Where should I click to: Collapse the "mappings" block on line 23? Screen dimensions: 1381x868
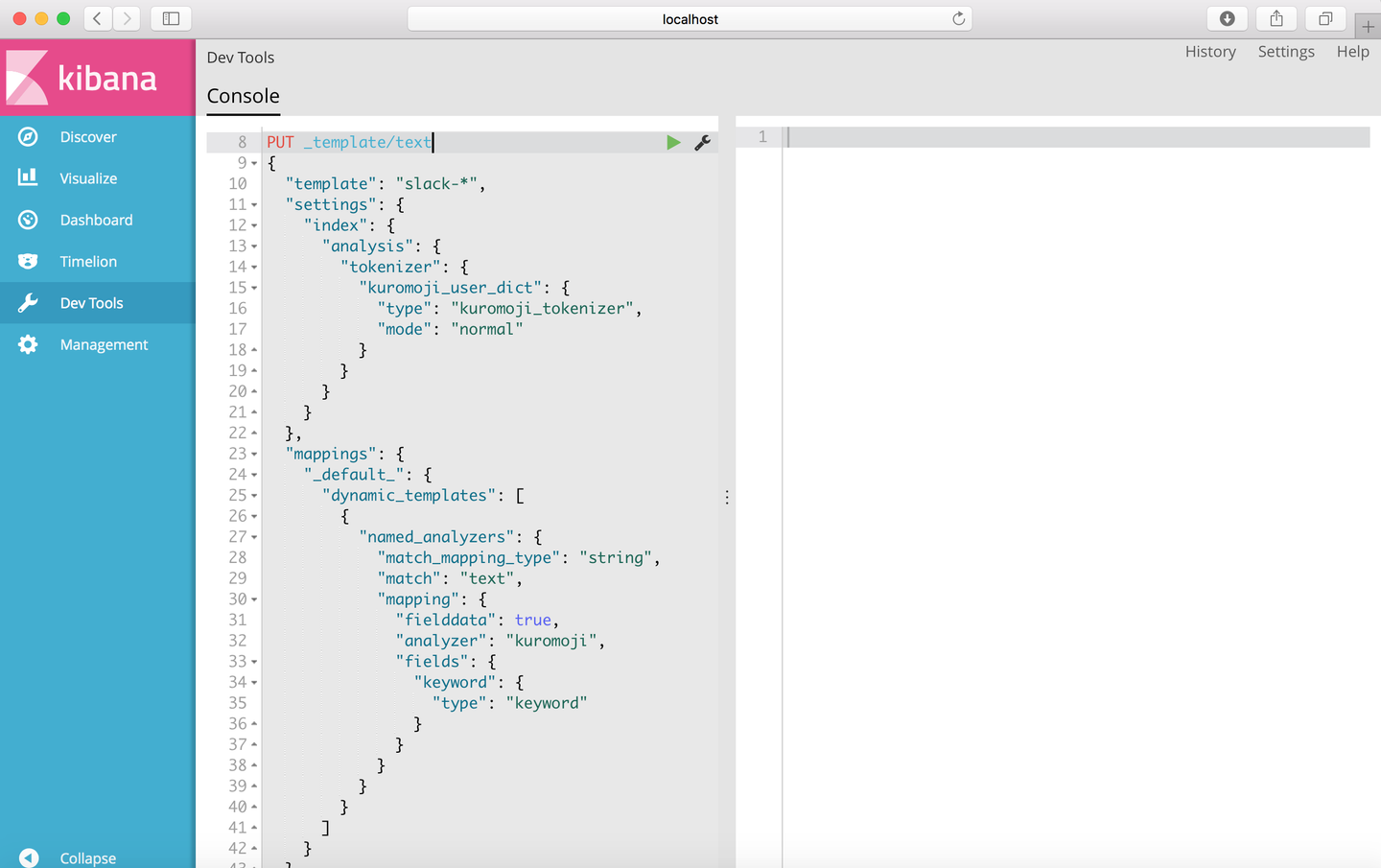coord(254,455)
